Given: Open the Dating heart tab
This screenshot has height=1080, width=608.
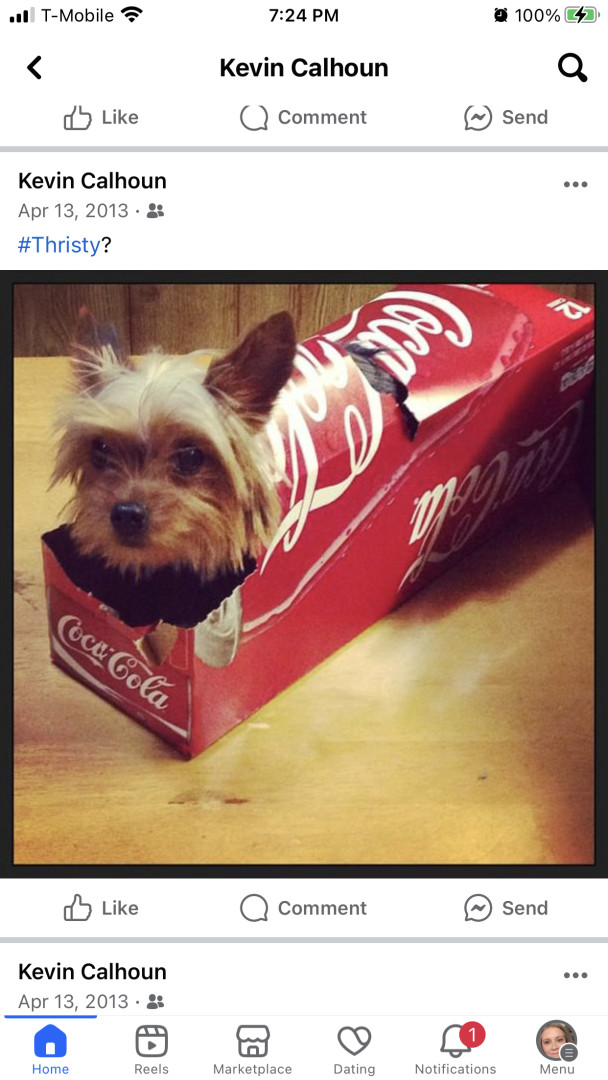Looking at the screenshot, I should click(x=354, y=1050).
